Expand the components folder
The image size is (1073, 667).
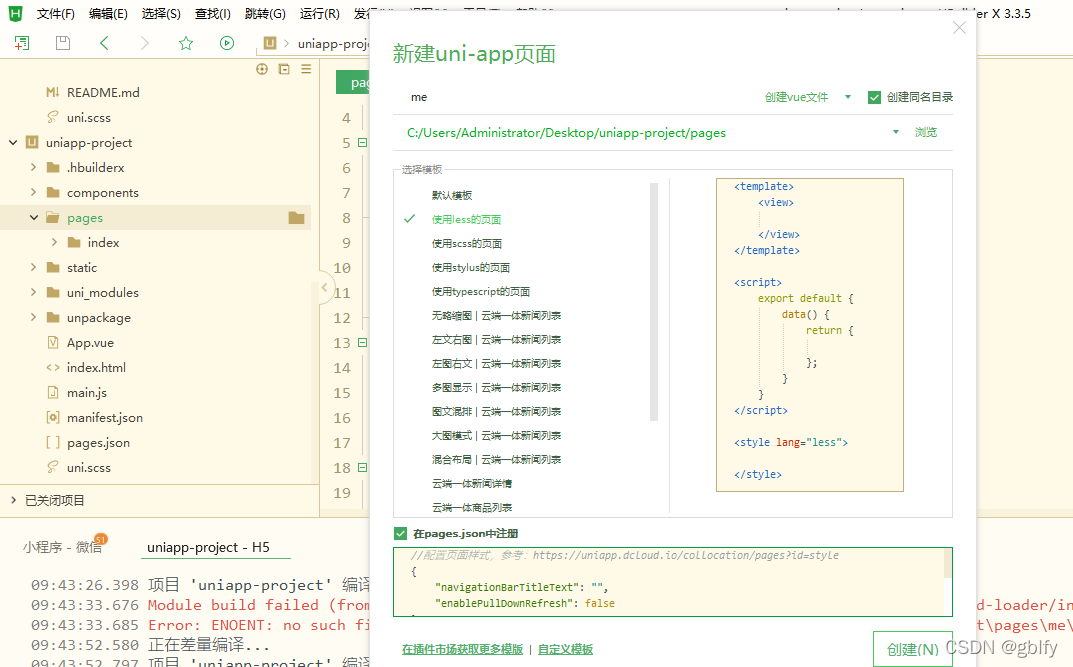(33, 192)
